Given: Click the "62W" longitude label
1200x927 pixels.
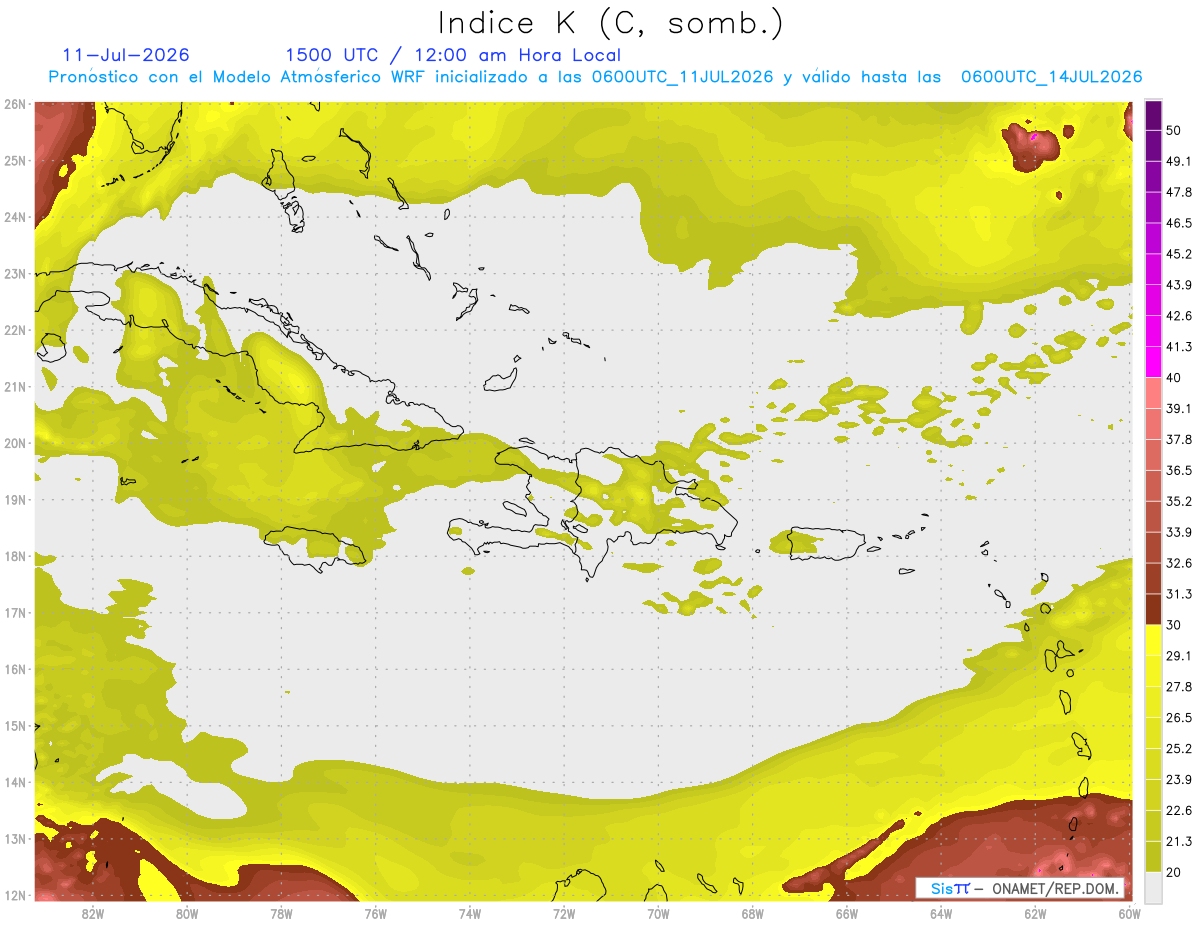Looking at the screenshot, I should (x=1035, y=913).
